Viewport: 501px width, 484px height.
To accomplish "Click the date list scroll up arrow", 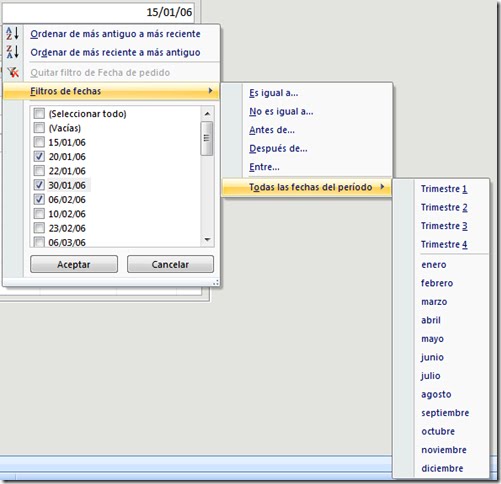I will 207,114.
